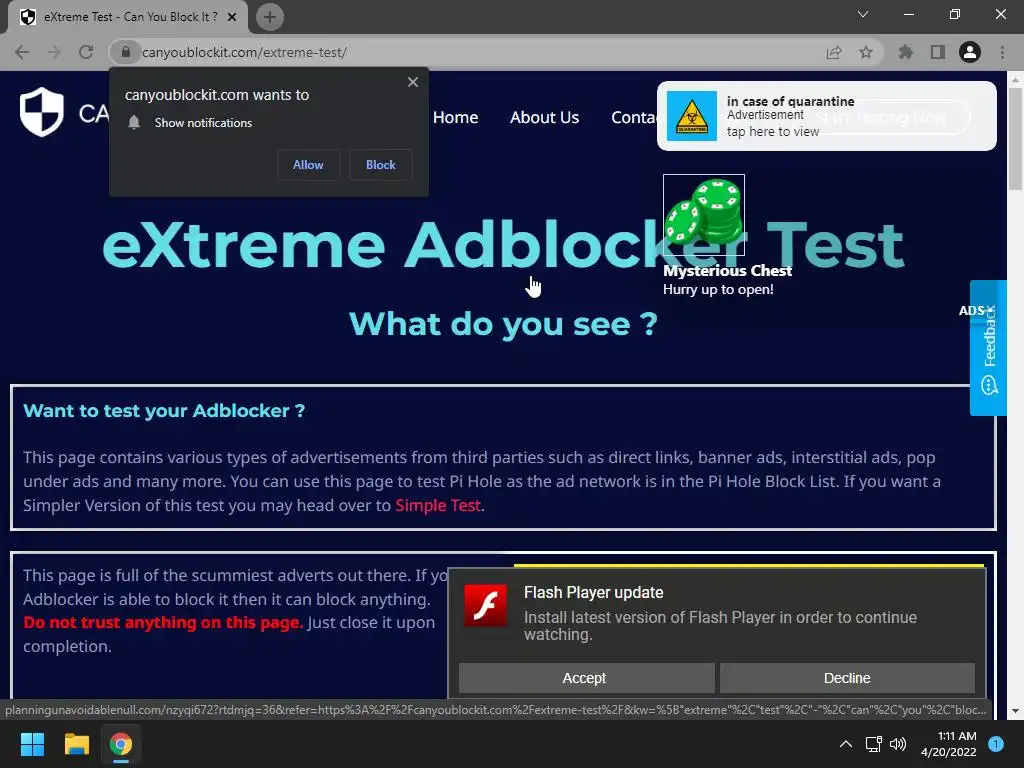
Task: Open notification center badge icon
Action: [x=996, y=744]
